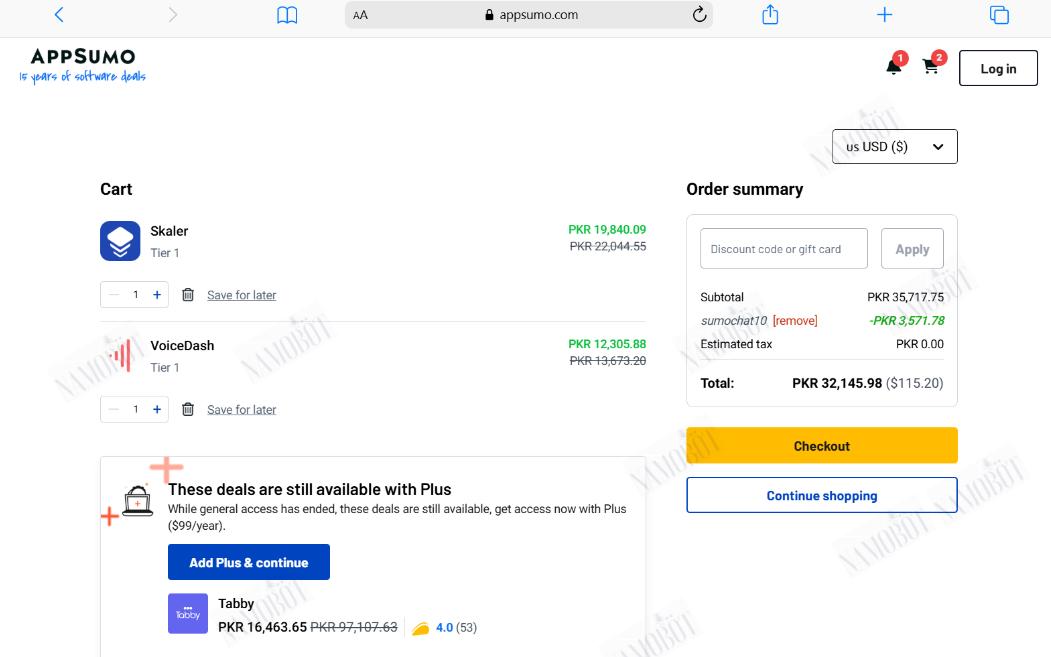Open a new Safari tab

click(884, 15)
